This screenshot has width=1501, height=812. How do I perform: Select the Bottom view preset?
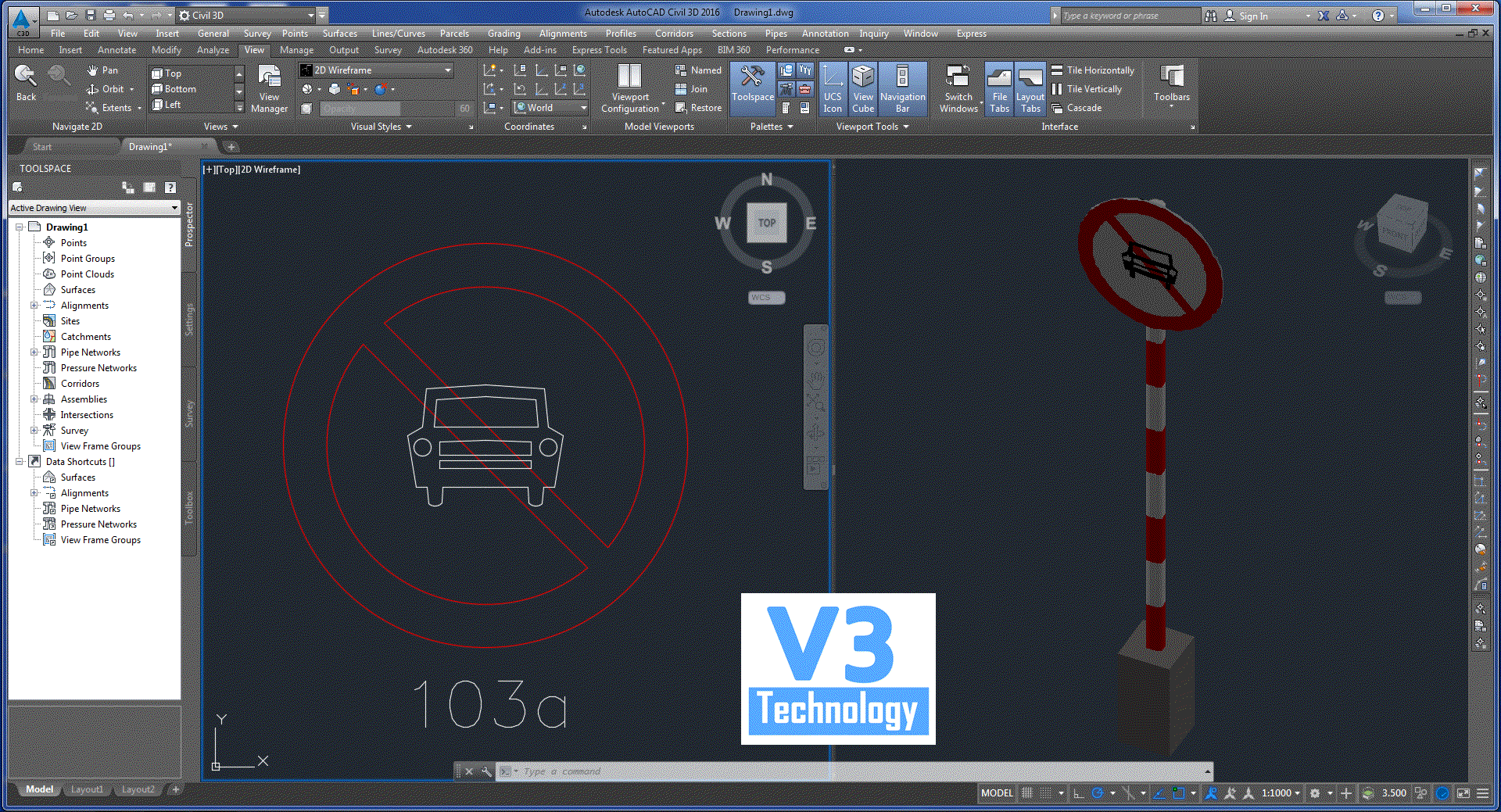(x=174, y=89)
